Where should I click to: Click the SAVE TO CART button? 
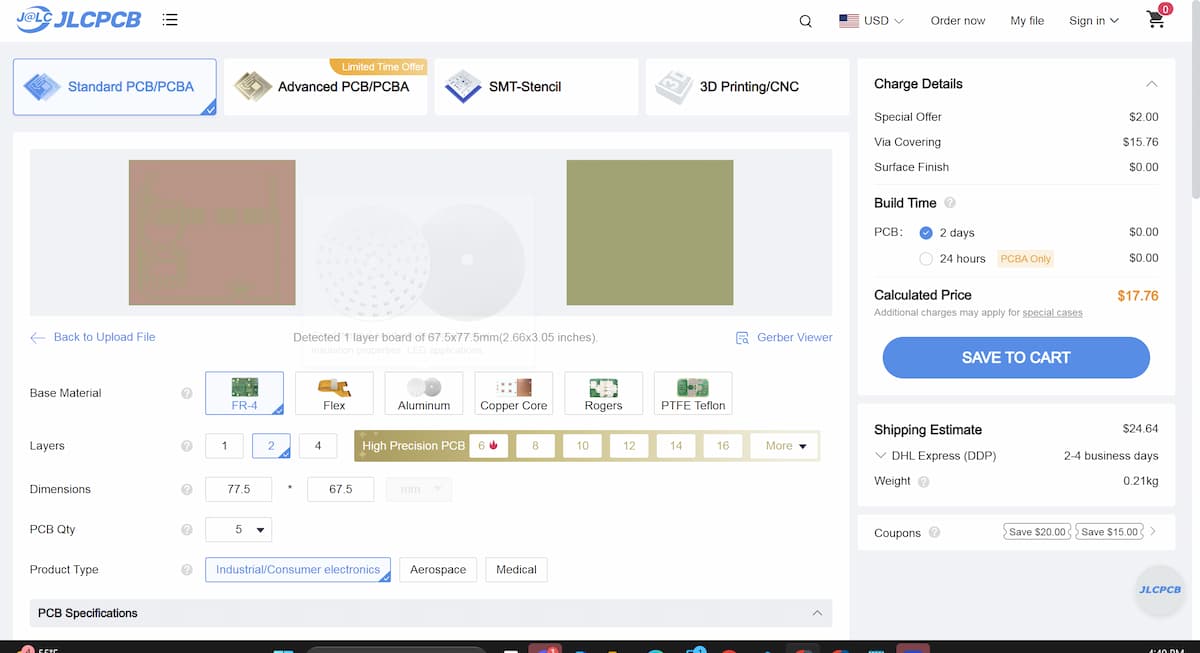pos(1015,357)
